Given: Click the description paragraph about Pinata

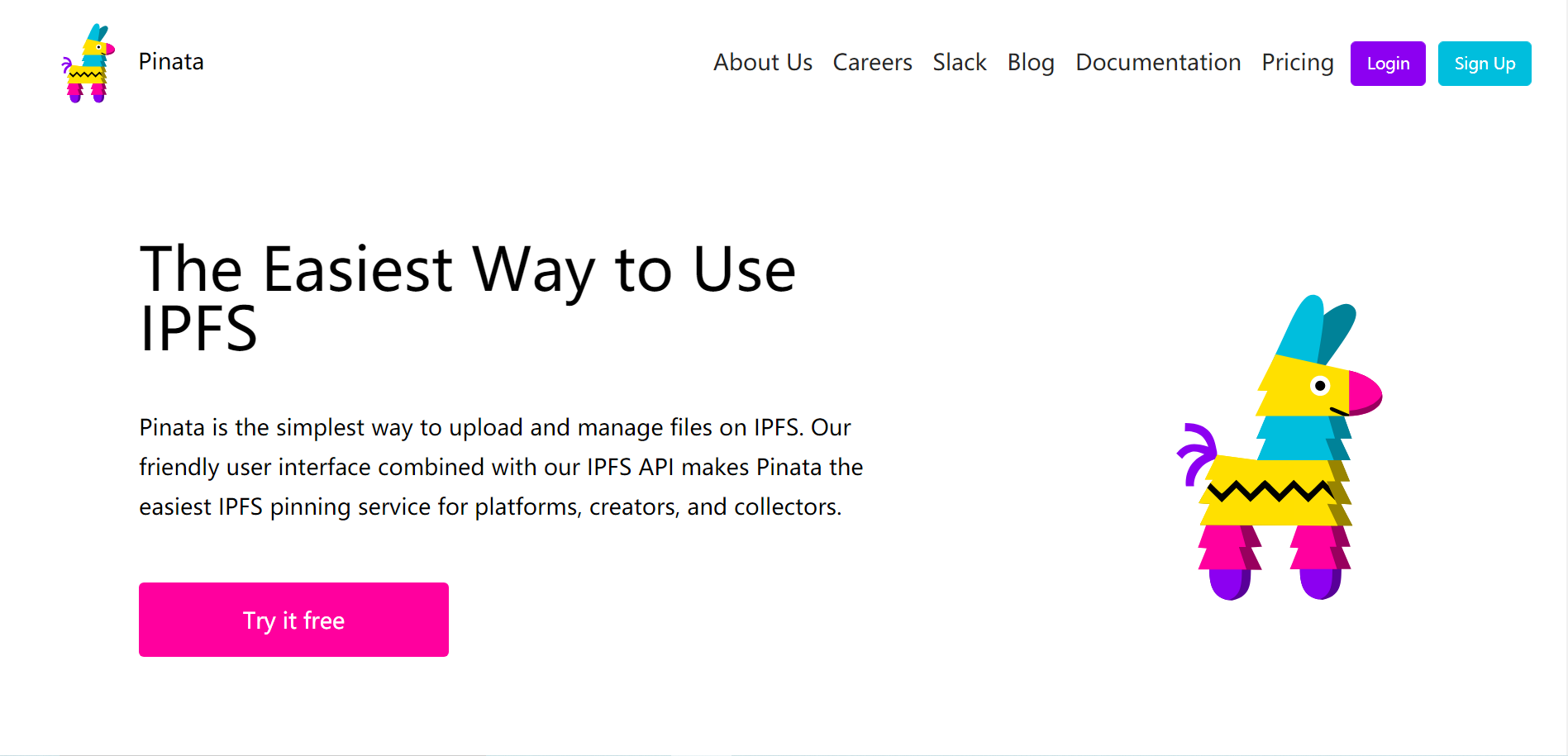Looking at the screenshot, I should click(x=501, y=467).
